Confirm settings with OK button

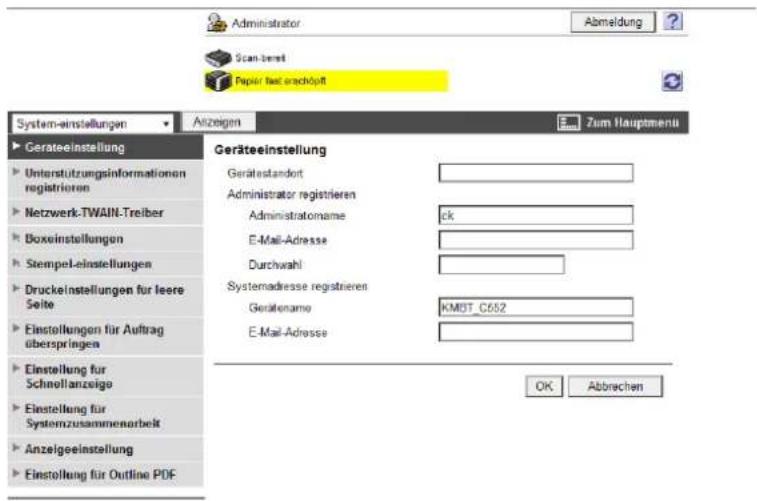544,386
